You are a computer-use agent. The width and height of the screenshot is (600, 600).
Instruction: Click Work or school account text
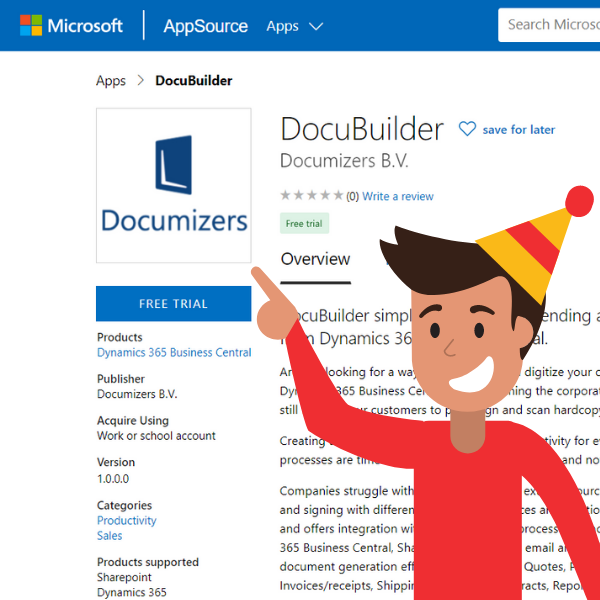pos(156,436)
